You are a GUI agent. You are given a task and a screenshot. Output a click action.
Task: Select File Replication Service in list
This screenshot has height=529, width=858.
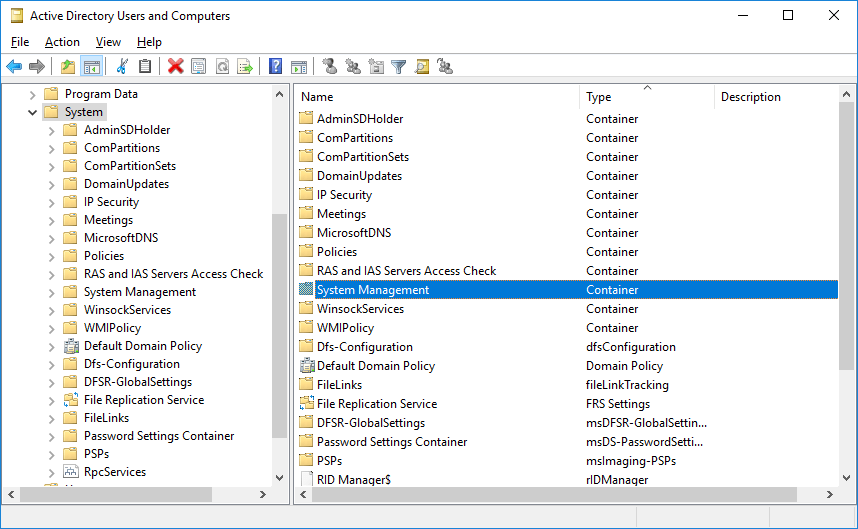pos(376,404)
